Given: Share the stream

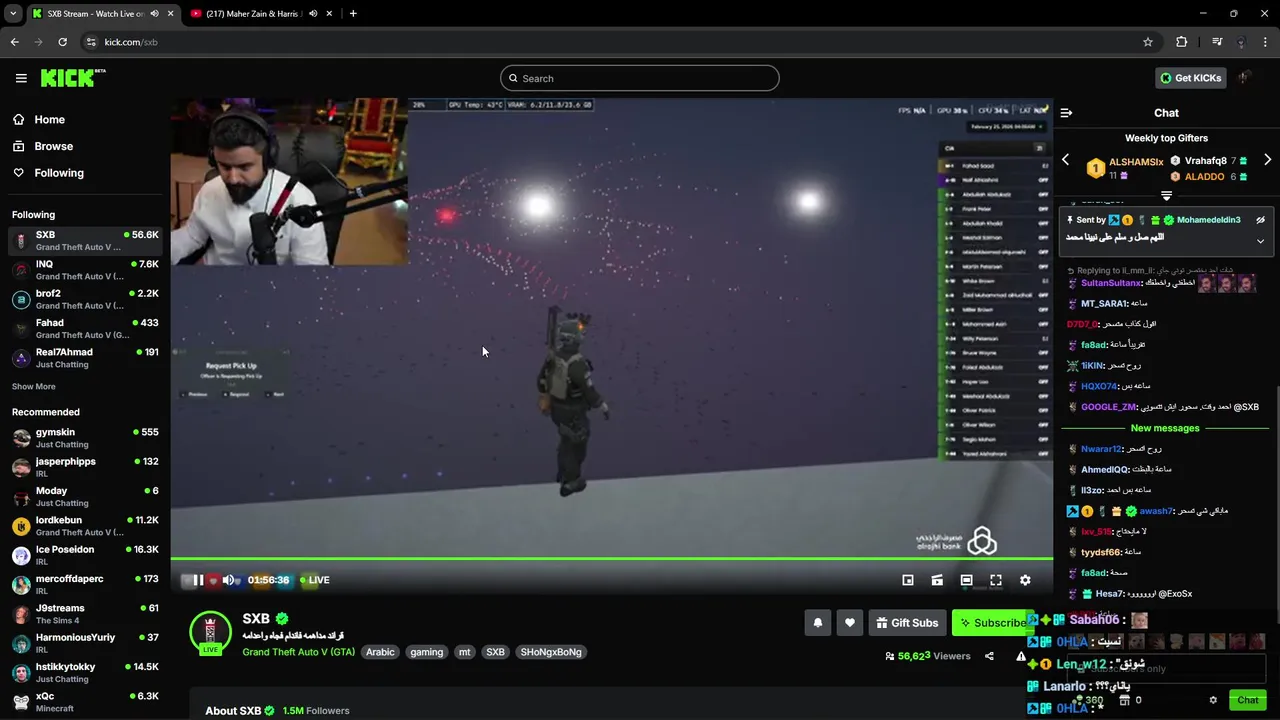Looking at the screenshot, I should point(989,656).
